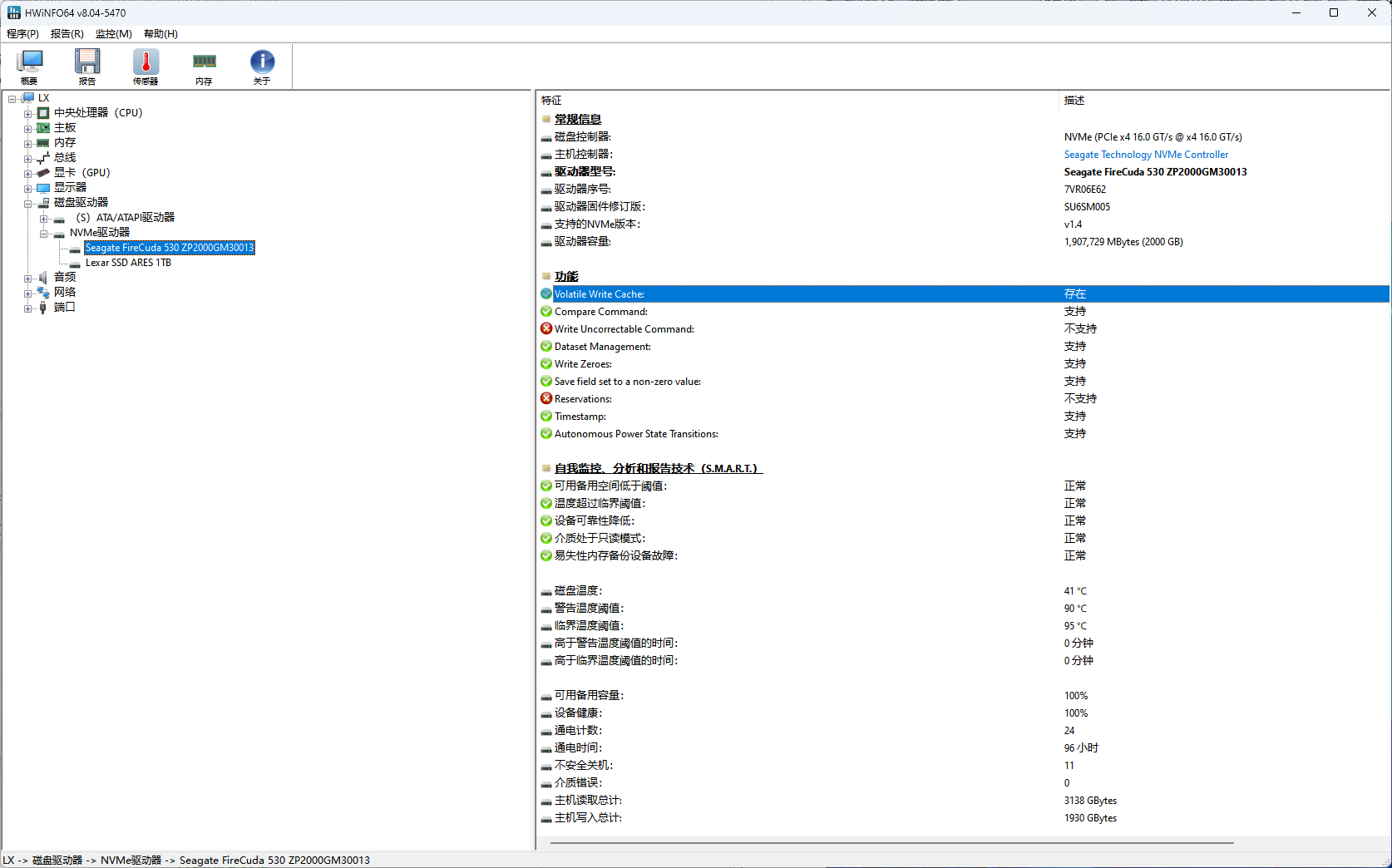This screenshot has height=868, width=1392.
Task: Open the 报告(R) menu
Action: (x=67, y=34)
